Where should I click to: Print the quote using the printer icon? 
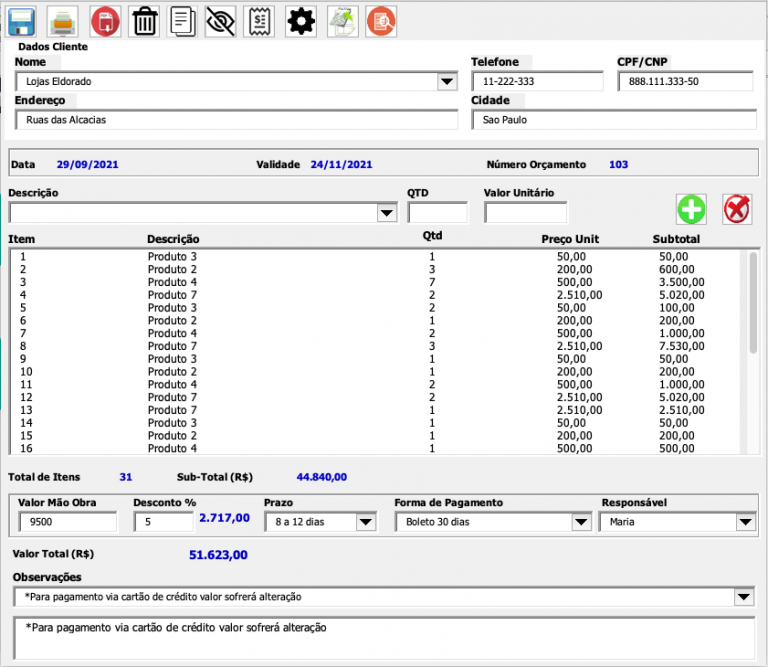point(63,22)
